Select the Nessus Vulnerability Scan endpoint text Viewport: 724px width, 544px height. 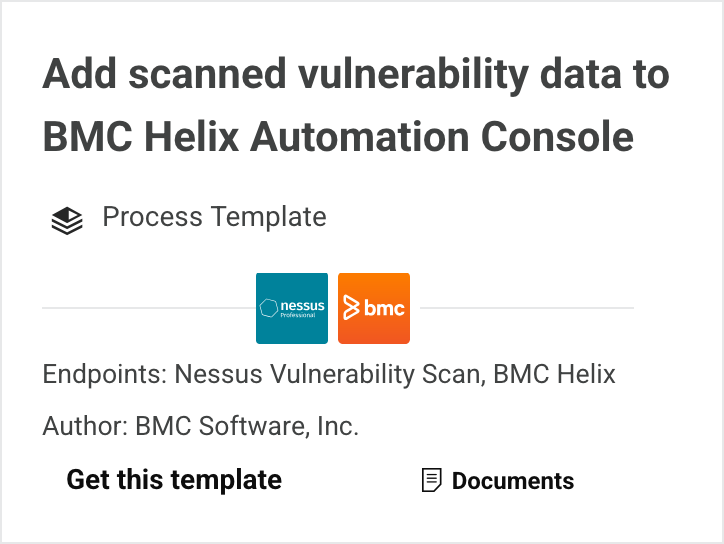329,375
